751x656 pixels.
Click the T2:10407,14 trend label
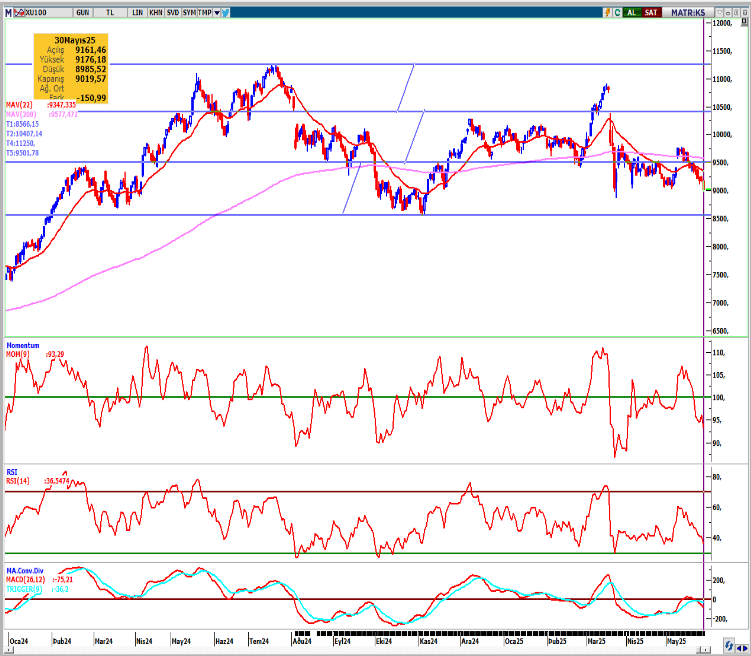tap(24, 134)
